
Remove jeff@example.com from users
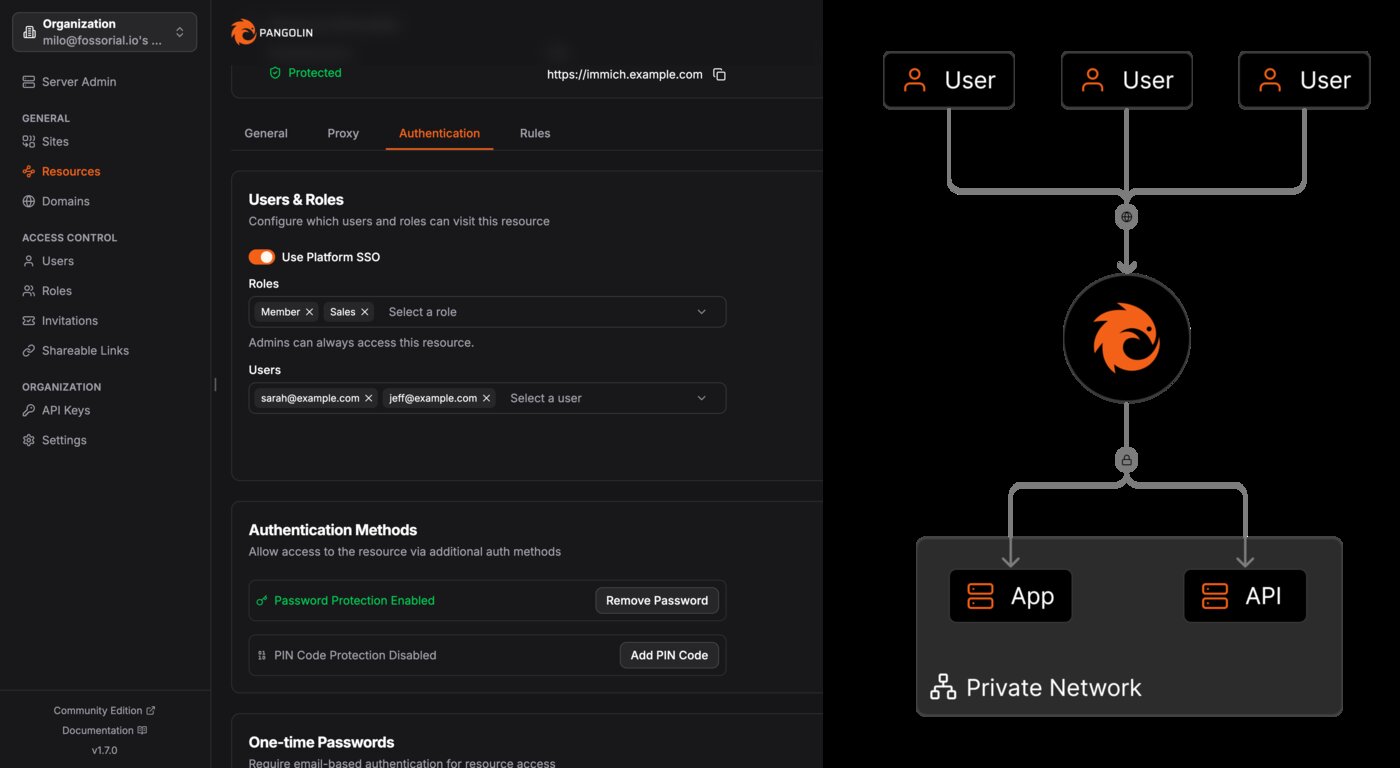[486, 398]
